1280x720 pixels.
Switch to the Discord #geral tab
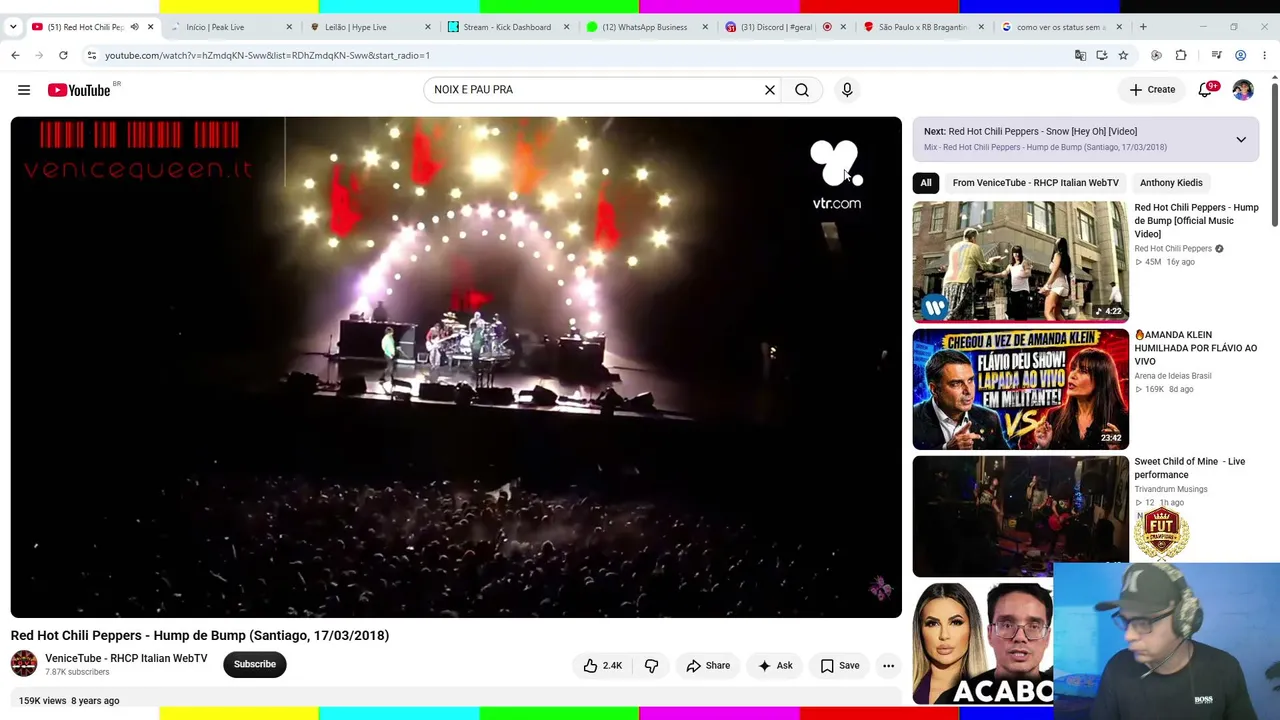coord(785,27)
